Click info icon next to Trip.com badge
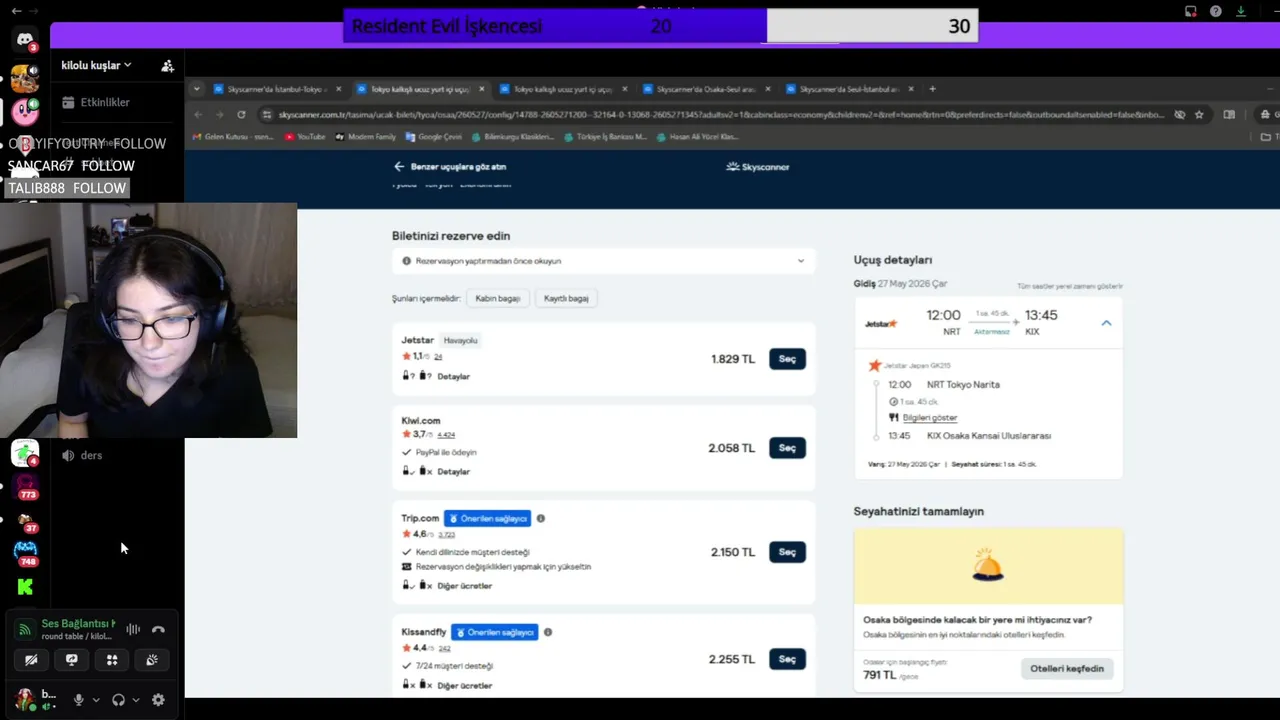Viewport: 1280px width, 720px height. pyautogui.click(x=541, y=518)
